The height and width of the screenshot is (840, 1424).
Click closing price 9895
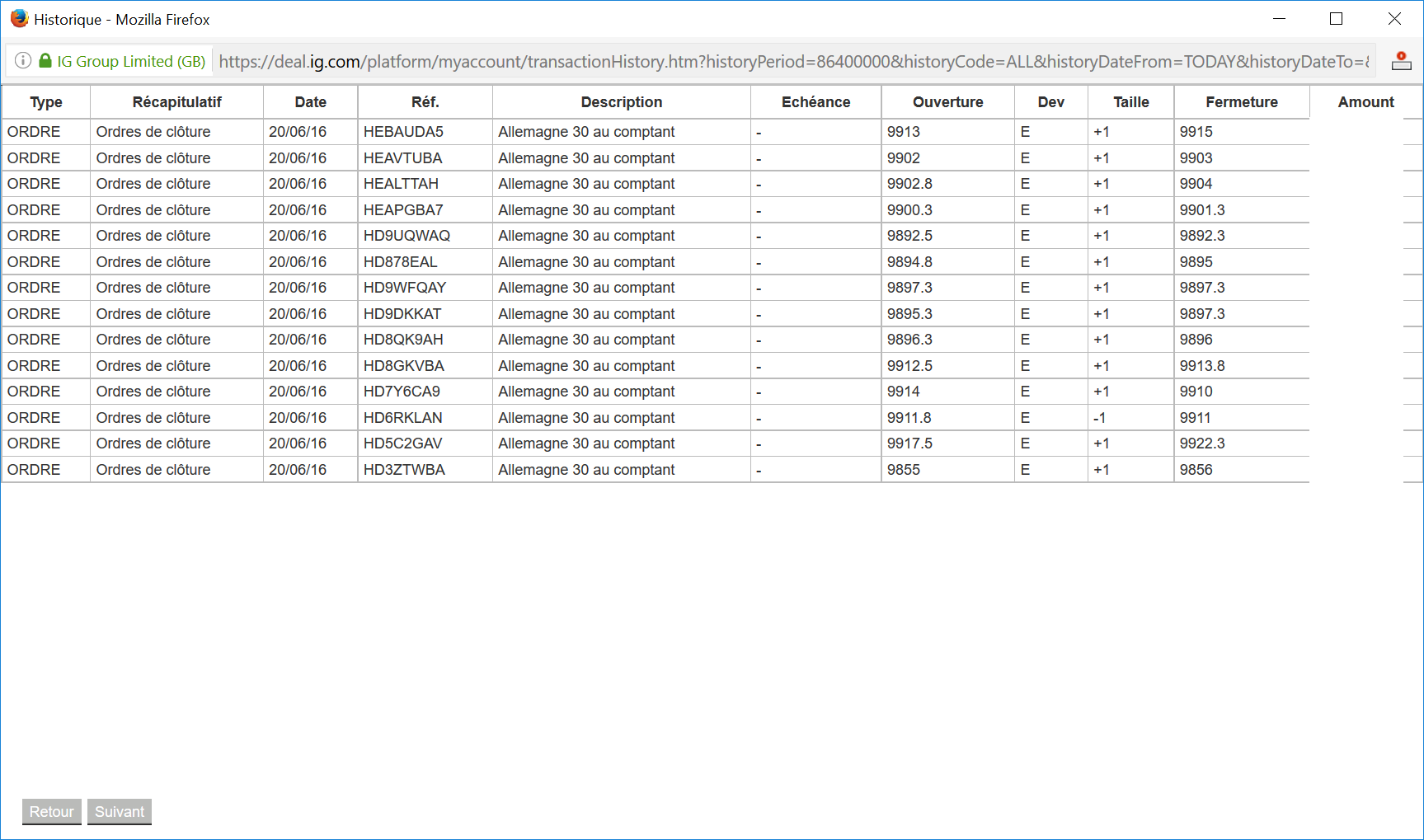[1196, 262]
